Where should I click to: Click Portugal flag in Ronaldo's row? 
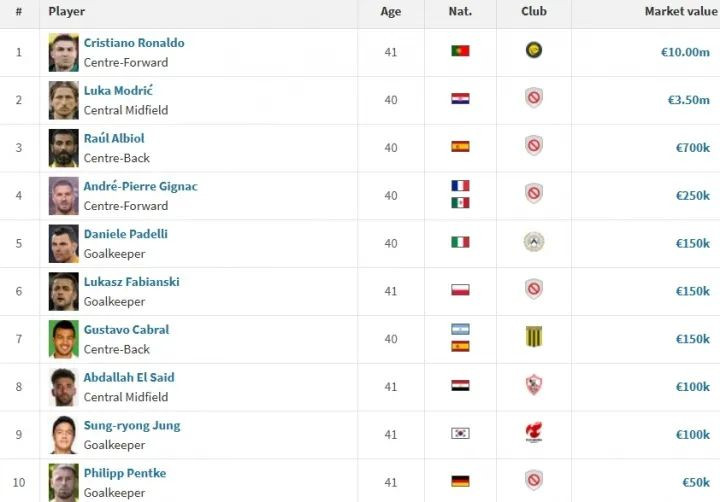click(x=460, y=51)
